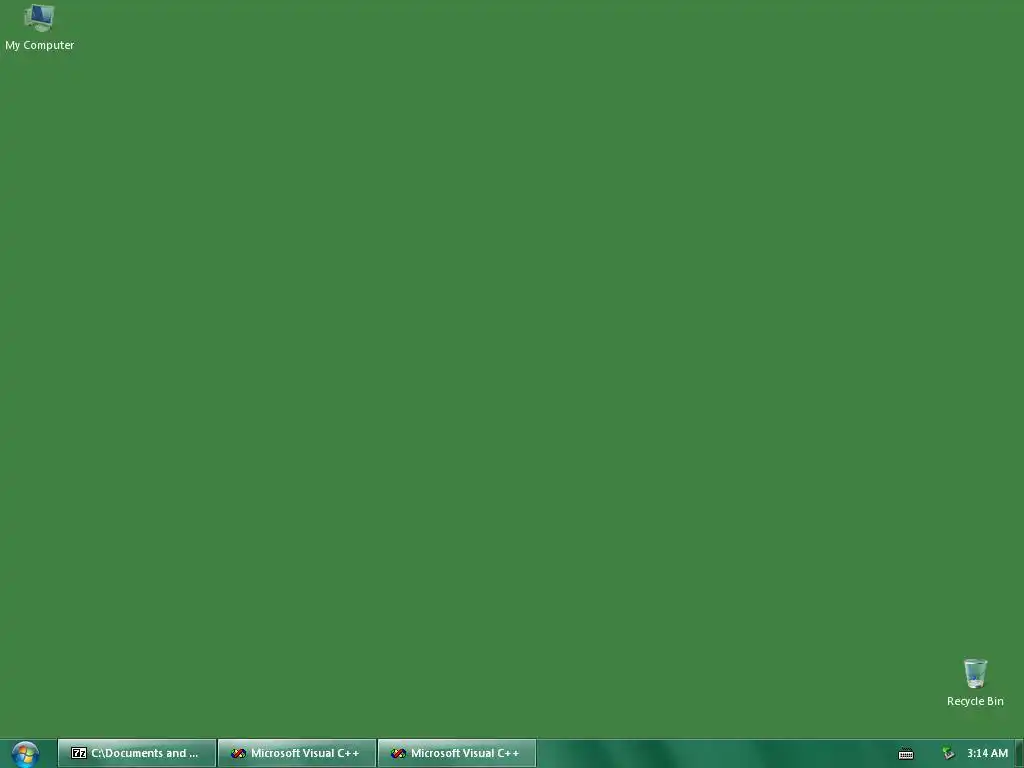Screen dimensions: 1024x768
Task: Activate the Visual C++ button beside the 7-Zip button
Action: (296, 753)
